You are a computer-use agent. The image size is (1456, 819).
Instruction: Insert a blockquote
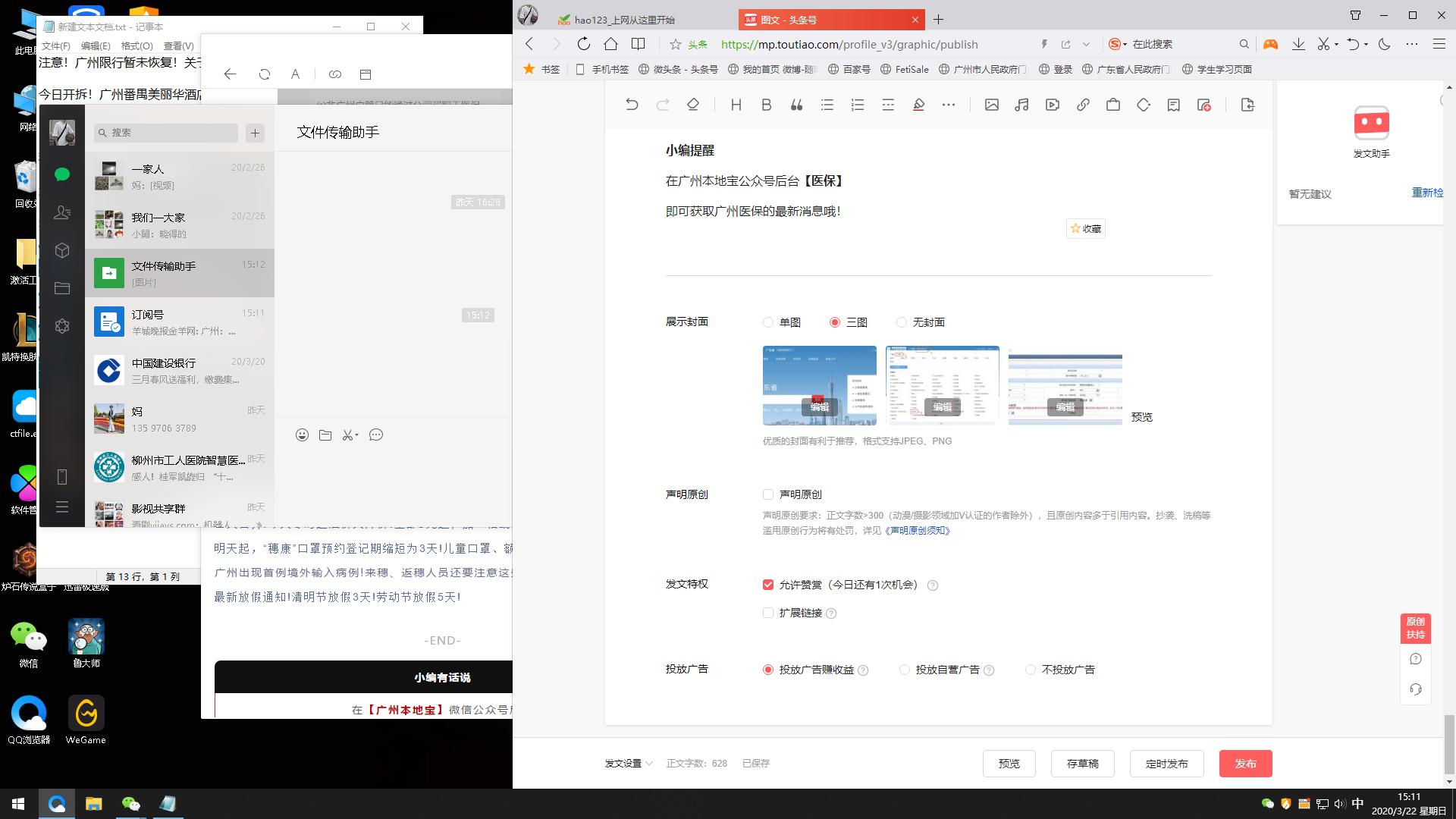click(x=796, y=105)
